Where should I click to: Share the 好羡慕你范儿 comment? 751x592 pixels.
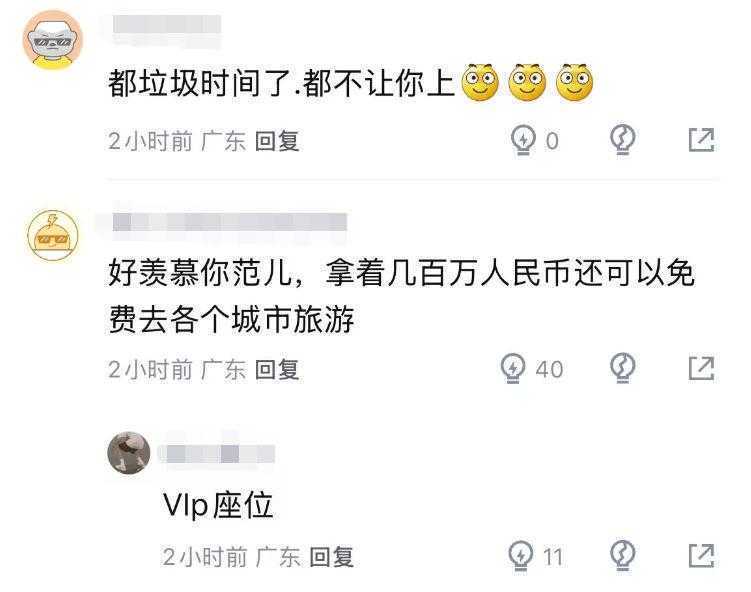701,368
